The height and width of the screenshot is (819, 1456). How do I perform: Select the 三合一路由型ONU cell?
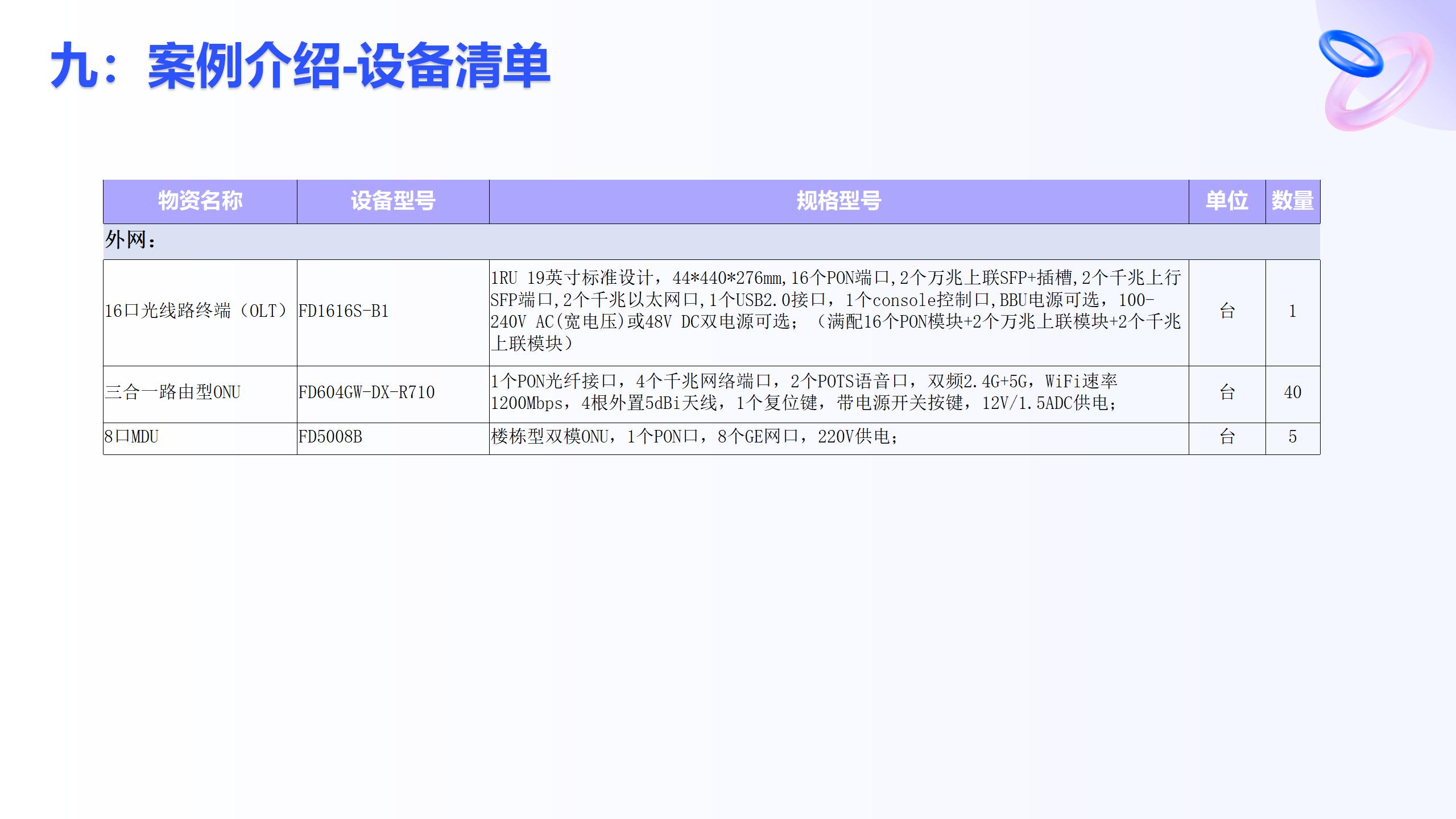click(x=200, y=394)
